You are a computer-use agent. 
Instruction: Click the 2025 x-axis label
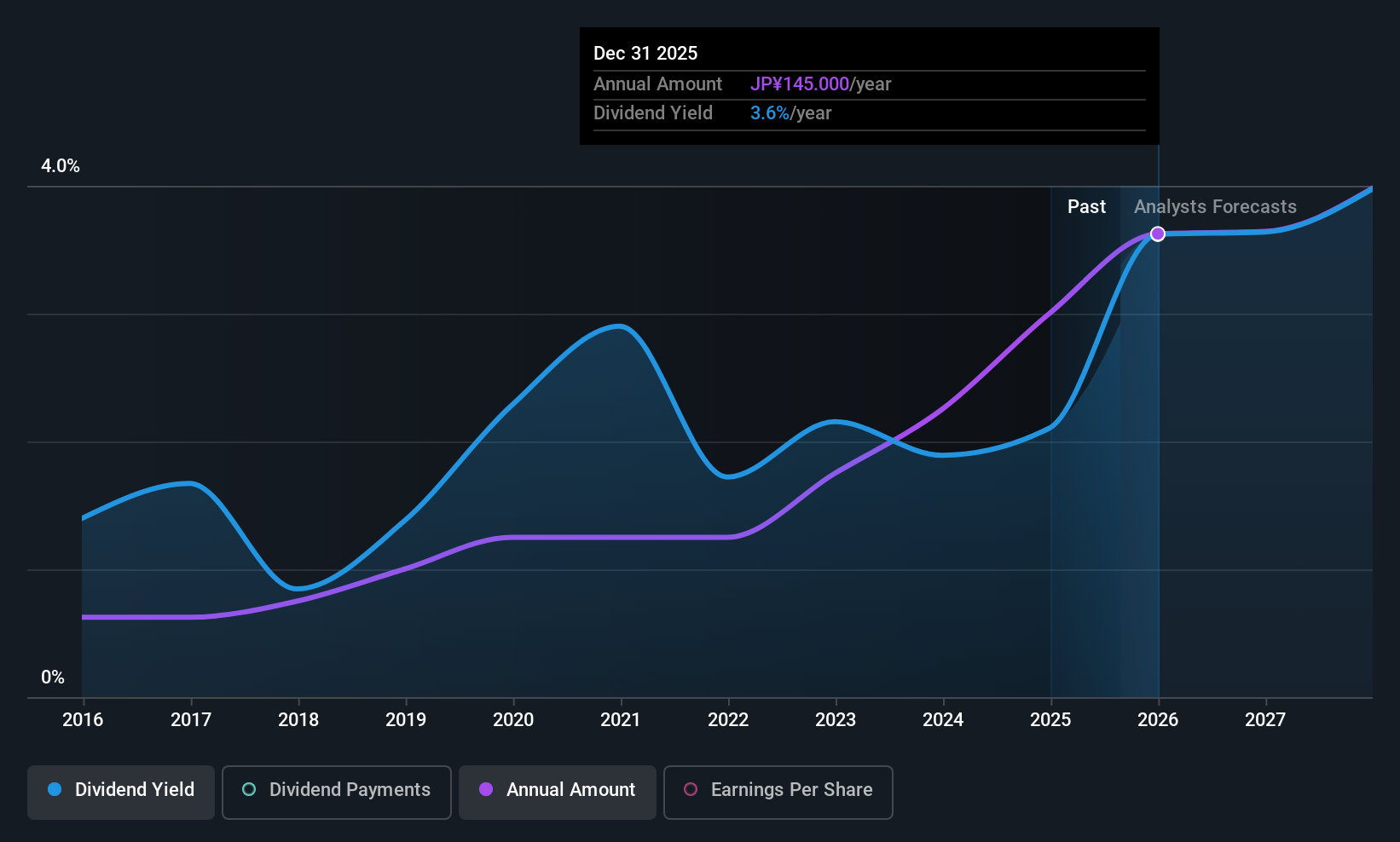coord(1050,719)
